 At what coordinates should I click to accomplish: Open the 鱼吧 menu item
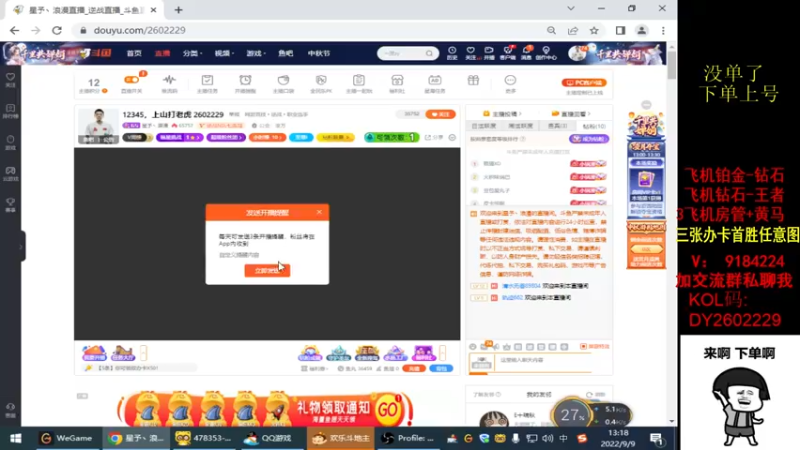pos(286,53)
